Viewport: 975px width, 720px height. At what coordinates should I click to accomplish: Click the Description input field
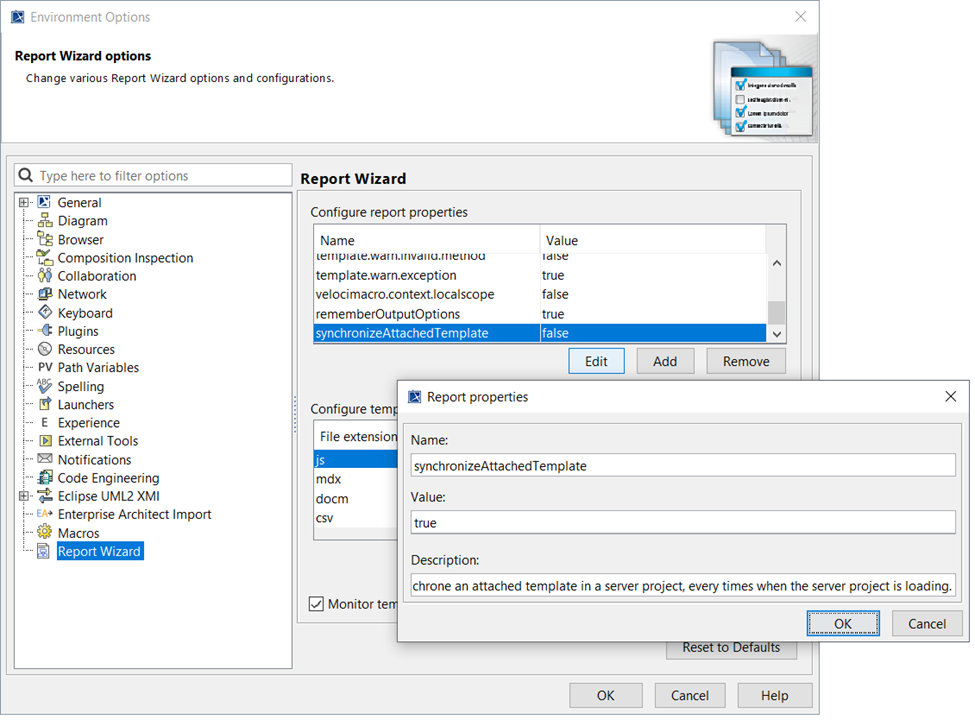coord(683,586)
